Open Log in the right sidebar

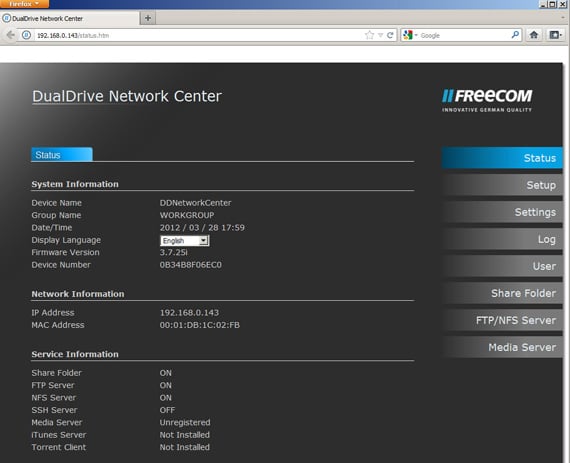tap(502, 239)
